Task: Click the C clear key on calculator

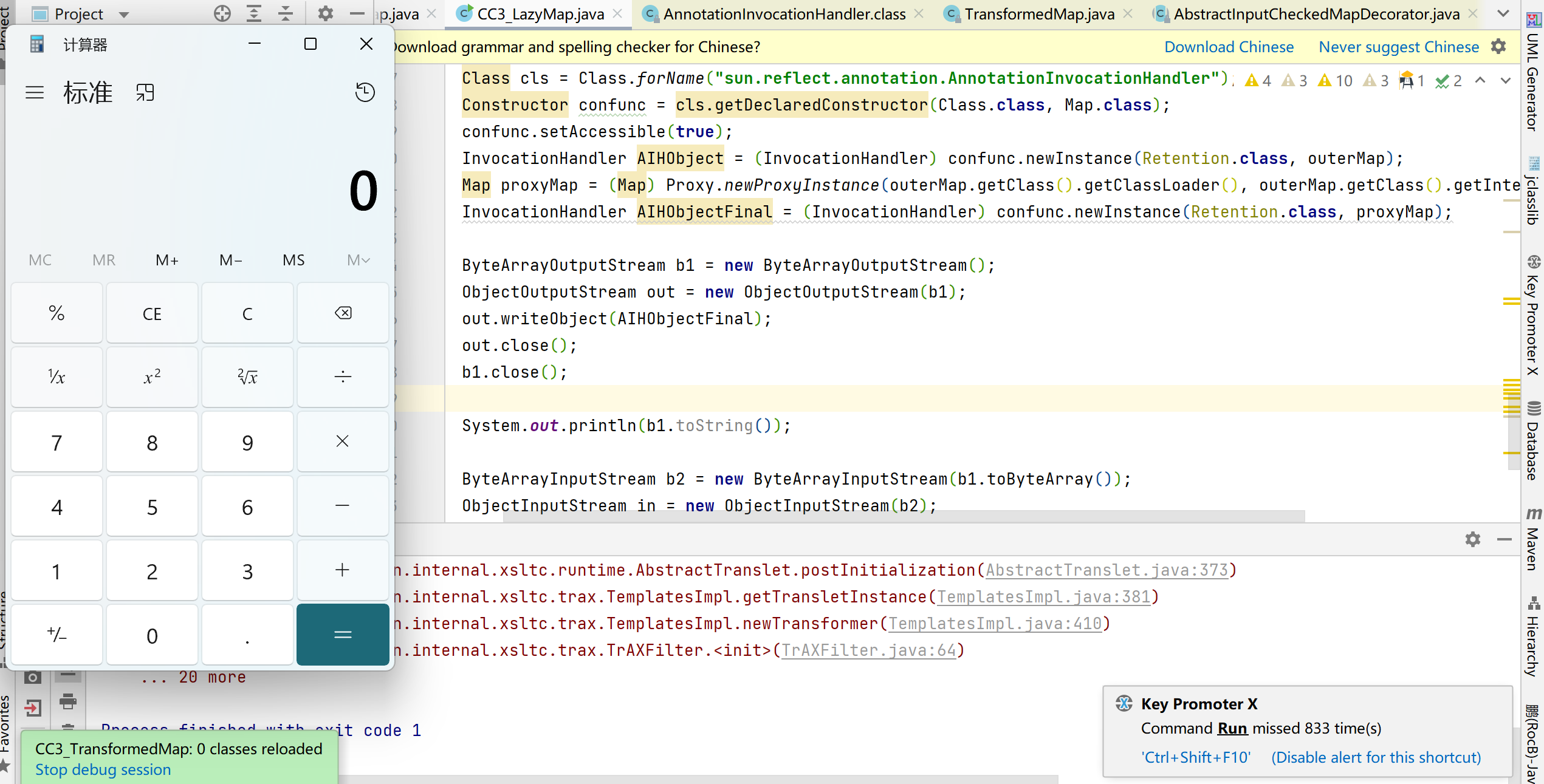Action: (247, 313)
